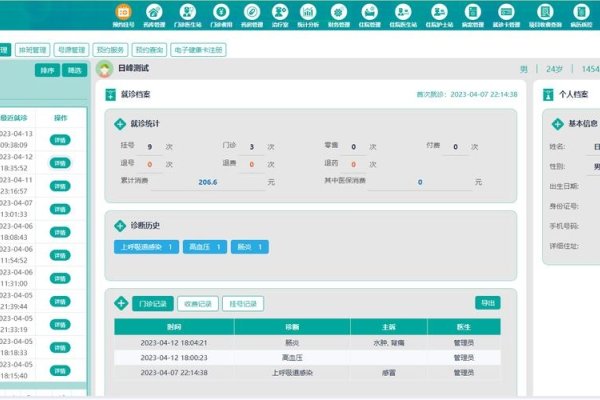Screen dimensions: 600x400
Task: Click the diamond icon beside 就诊统计
Action: [120, 124]
